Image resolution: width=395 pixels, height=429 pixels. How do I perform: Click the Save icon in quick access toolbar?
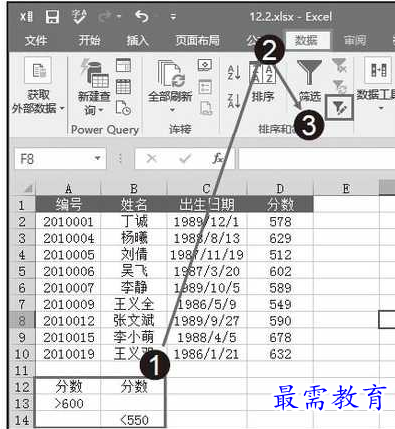coord(52,16)
